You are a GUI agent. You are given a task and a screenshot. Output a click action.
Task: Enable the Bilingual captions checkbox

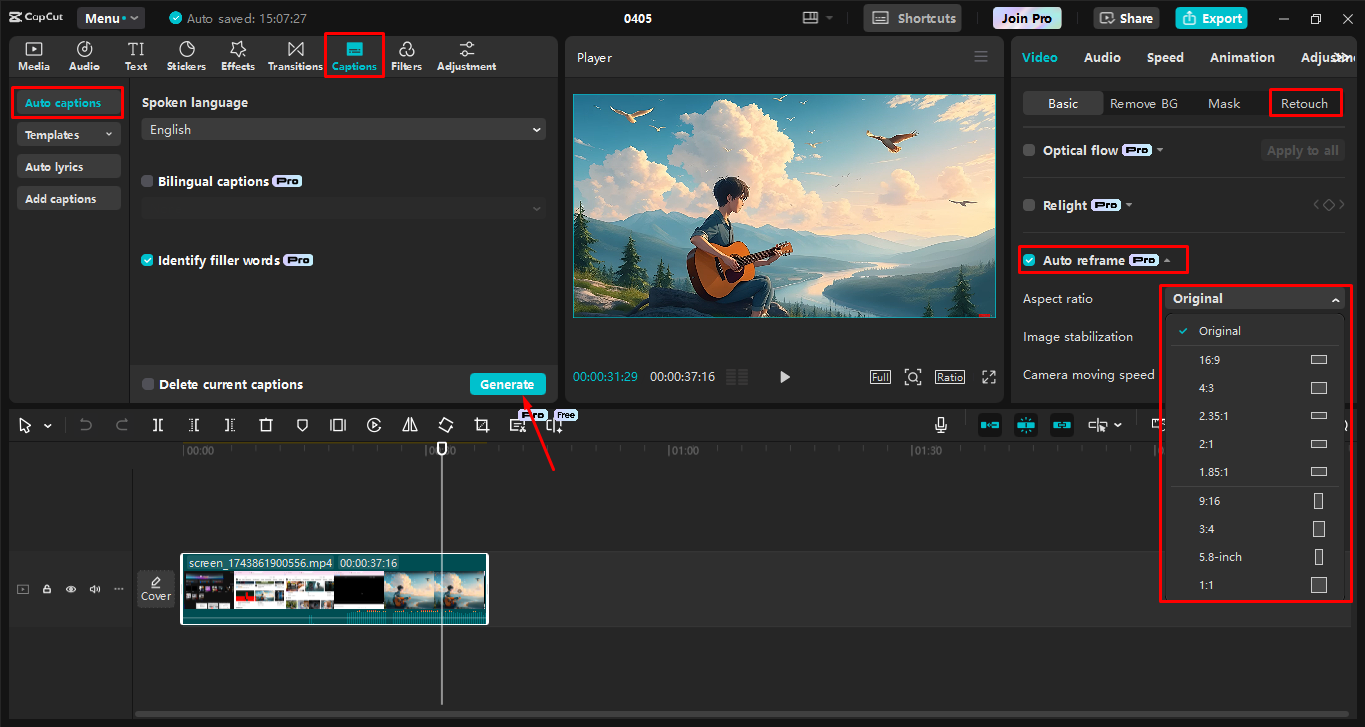[x=148, y=182]
